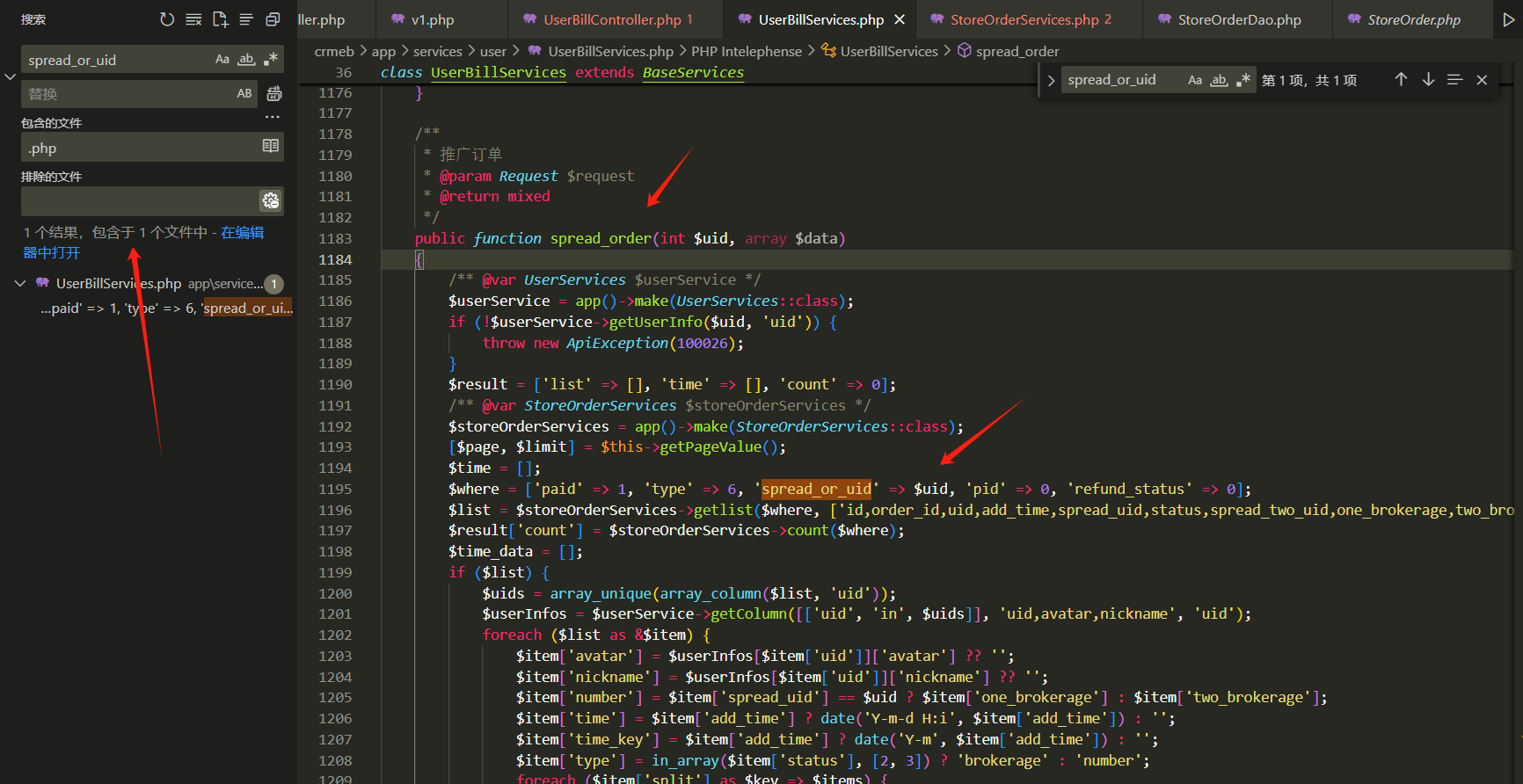Click line number 1183 in gutter
1523x784 pixels.
click(x=335, y=238)
